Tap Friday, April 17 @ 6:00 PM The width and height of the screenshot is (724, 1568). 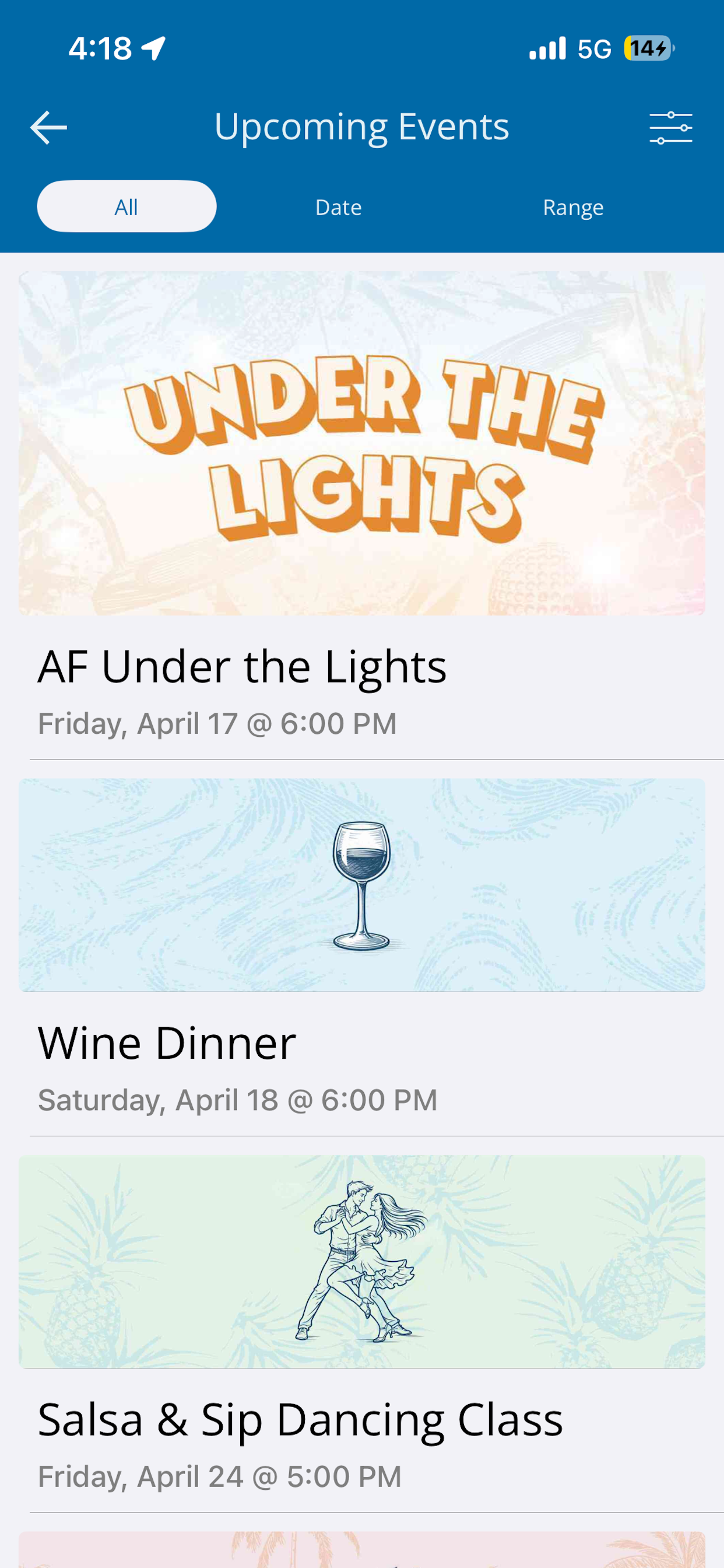217,724
